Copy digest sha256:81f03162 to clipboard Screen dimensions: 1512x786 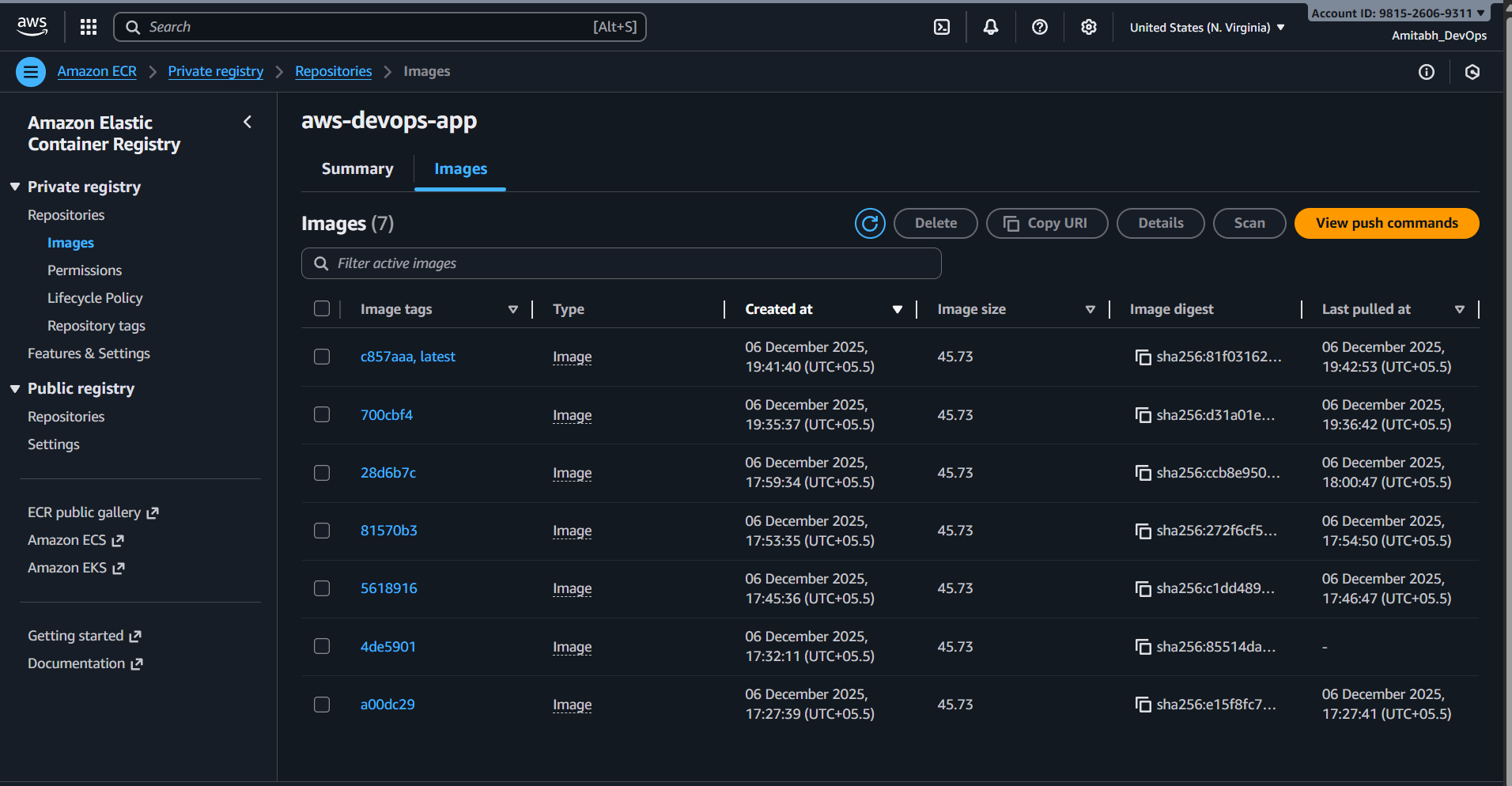coord(1143,357)
